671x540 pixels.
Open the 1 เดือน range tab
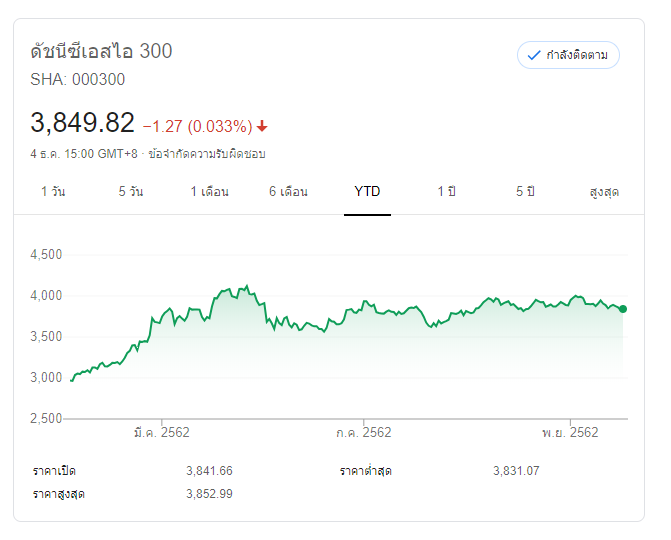[x=210, y=191]
